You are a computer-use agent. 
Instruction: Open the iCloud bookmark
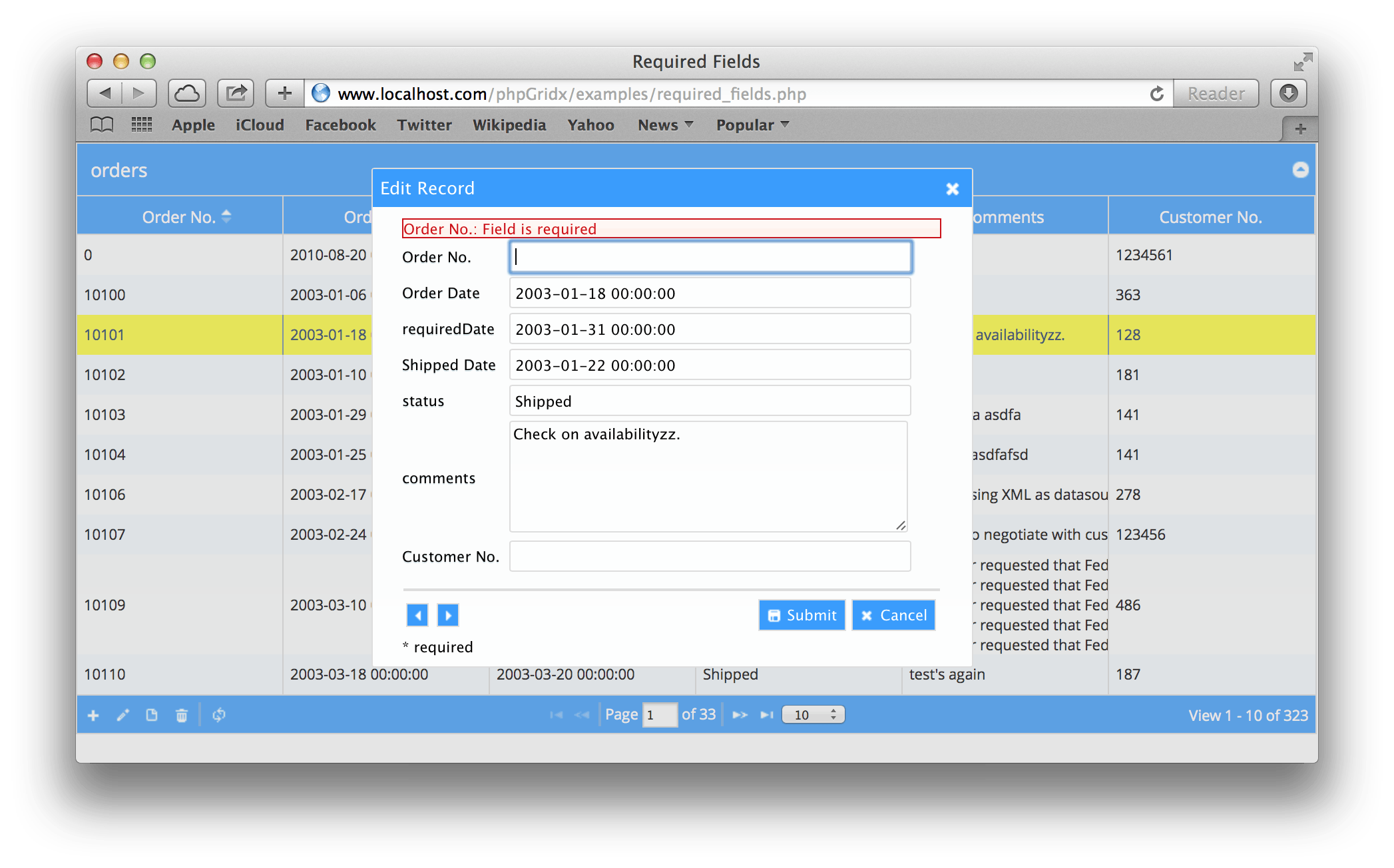point(260,124)
